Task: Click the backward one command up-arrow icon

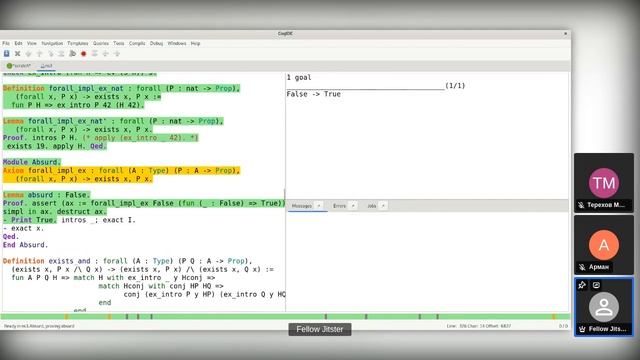Action: 40,53
